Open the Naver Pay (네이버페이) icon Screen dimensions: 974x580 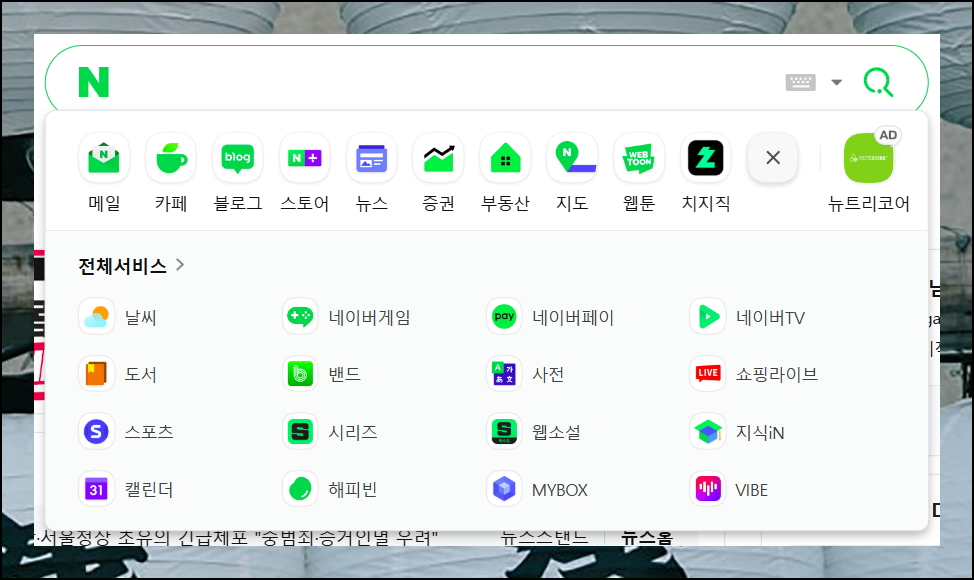tap(504, 317)
